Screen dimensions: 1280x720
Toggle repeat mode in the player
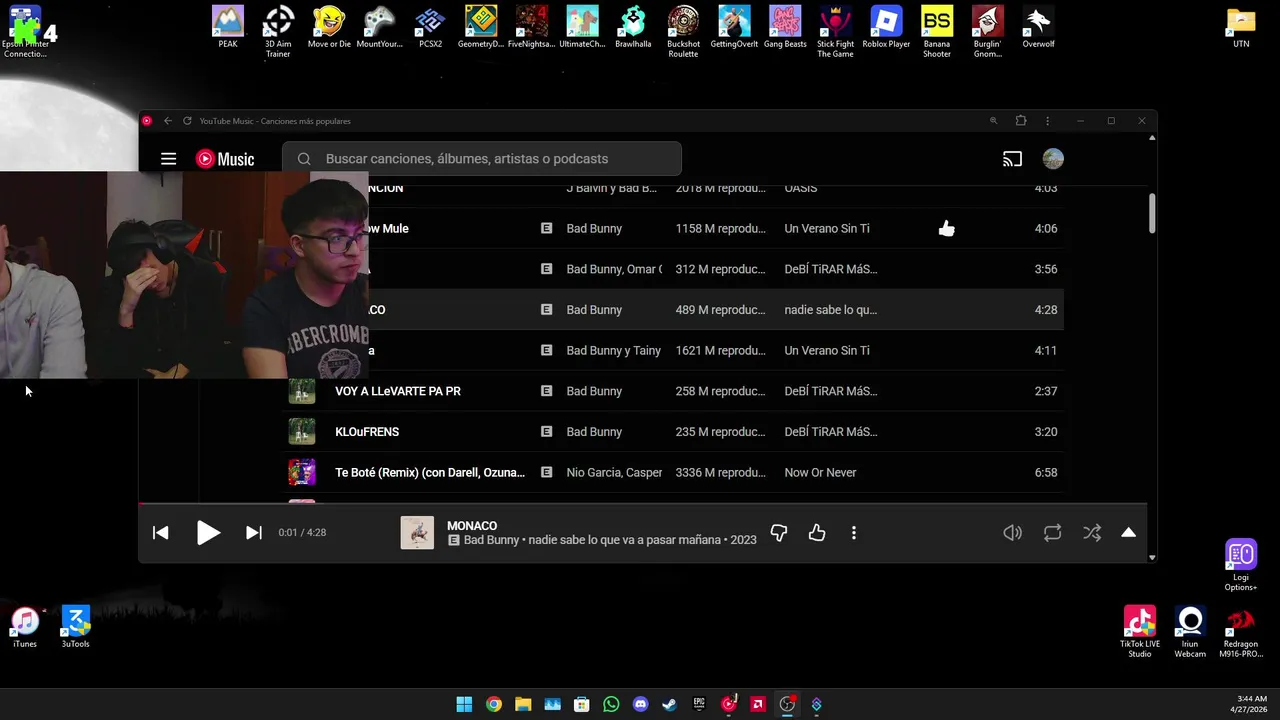tap(1052, 533)
